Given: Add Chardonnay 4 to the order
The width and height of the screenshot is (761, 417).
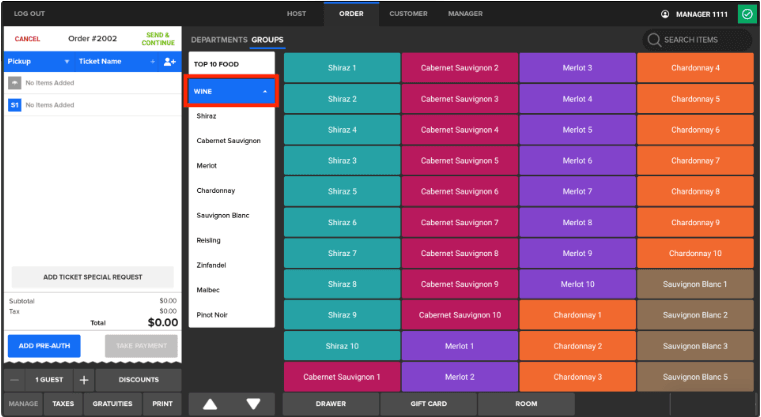Looking at the screenshot, I should coord(695,68).
